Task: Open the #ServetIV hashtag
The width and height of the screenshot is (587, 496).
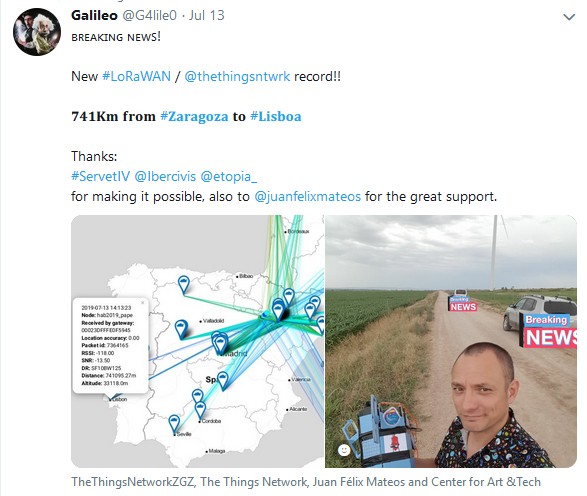Action: tap(100, 176)
